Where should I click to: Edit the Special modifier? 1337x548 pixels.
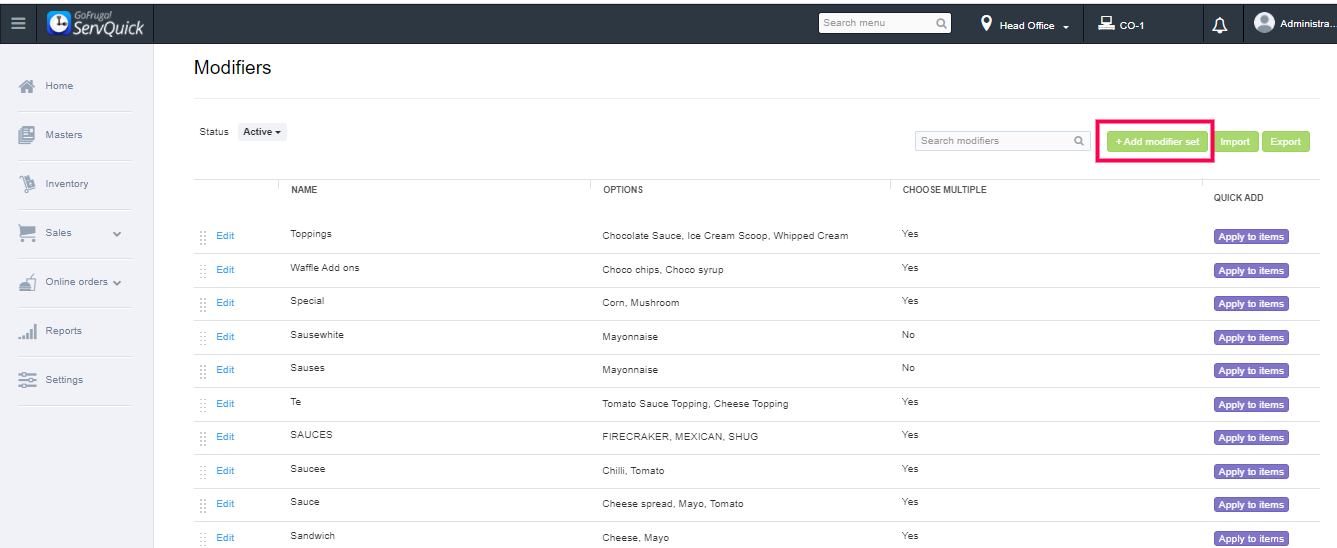tap(225, 303)
